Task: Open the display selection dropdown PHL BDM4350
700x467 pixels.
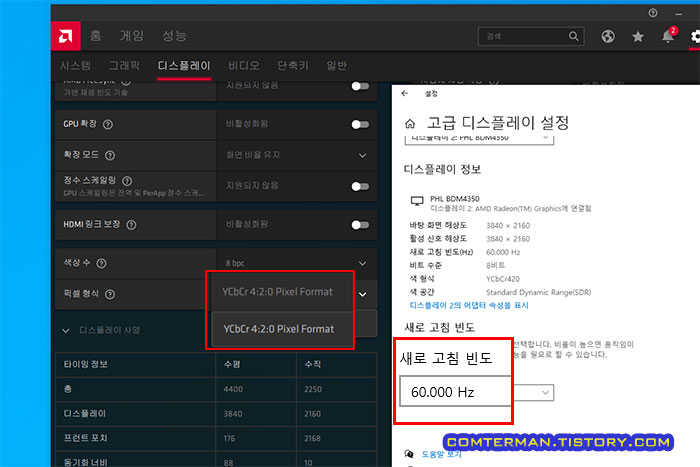Action: (x=479, y=138)
